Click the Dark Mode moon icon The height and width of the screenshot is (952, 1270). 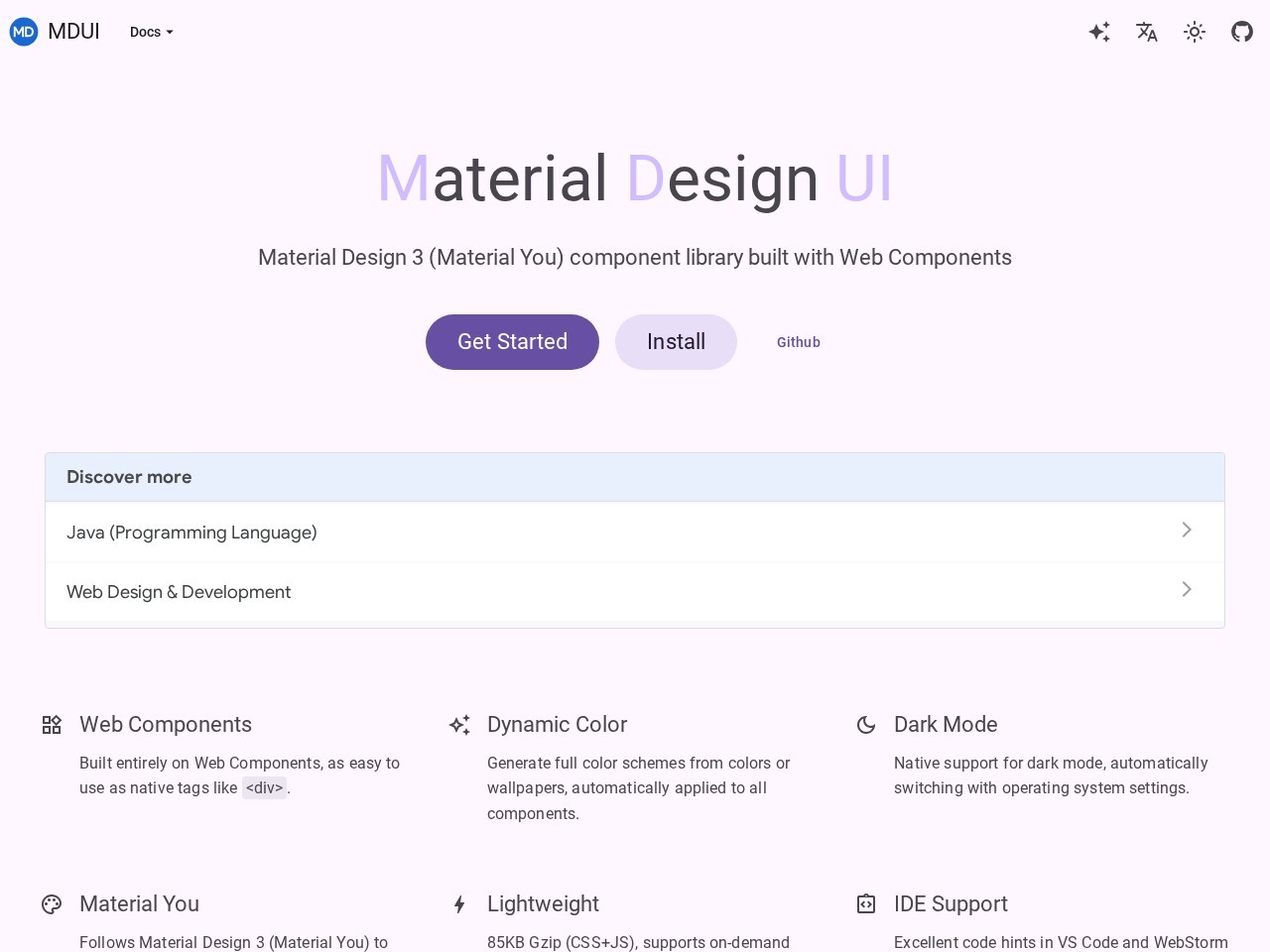point(866,725)
